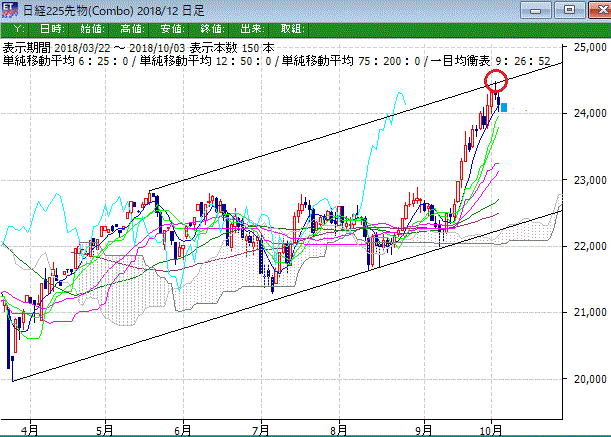
Task: Click the 23,000 price axis label
Action: coord(590,180)
